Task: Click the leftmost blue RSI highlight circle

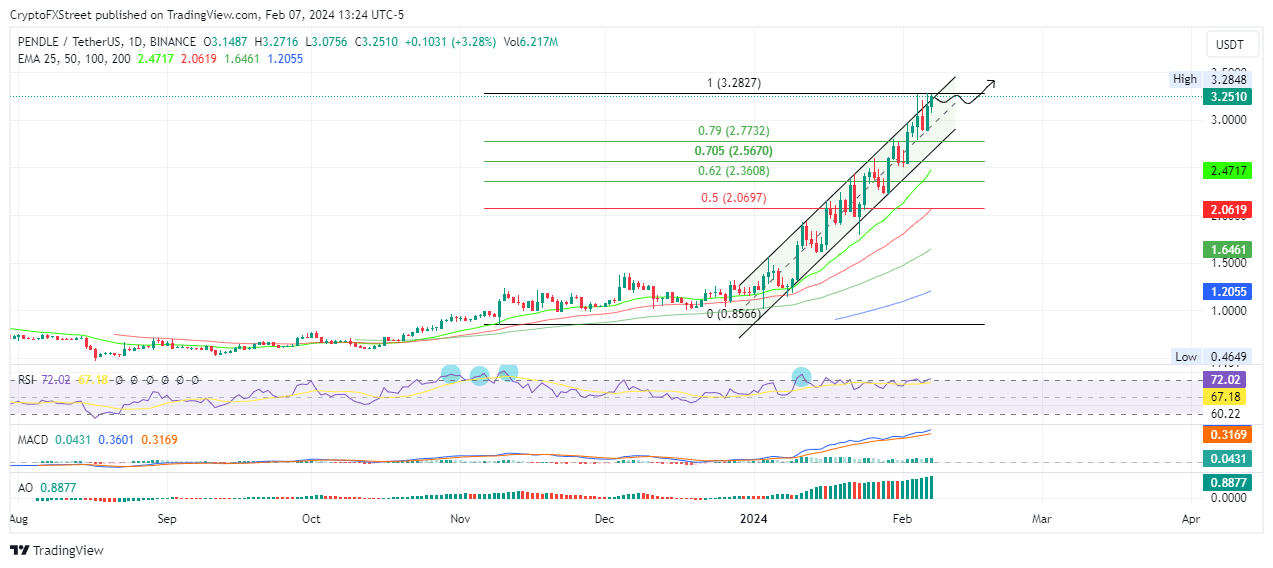Action: point(451,375)
